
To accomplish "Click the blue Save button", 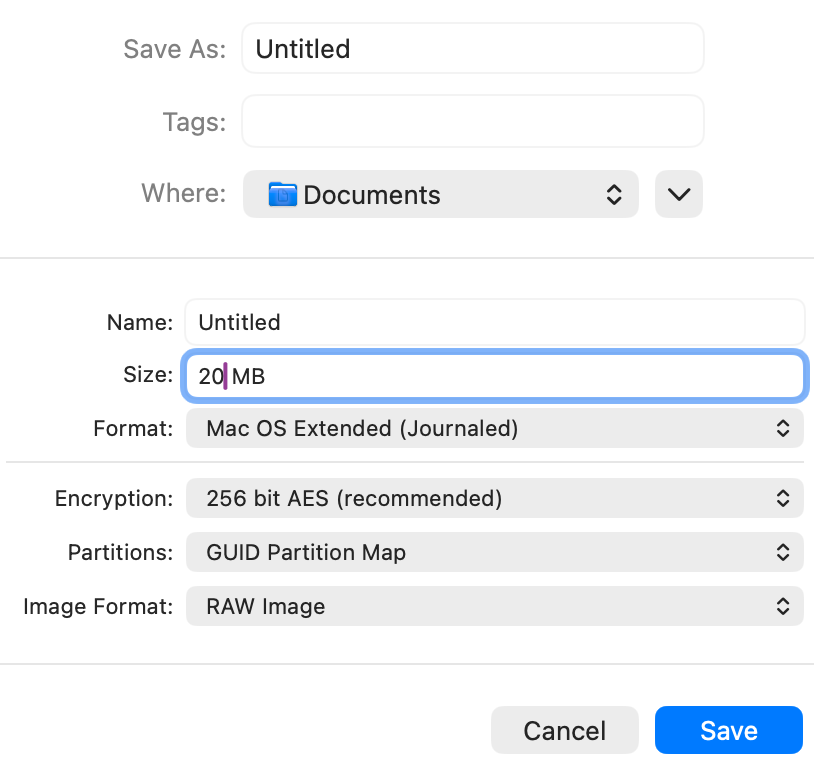I will [x=728, y=730].
